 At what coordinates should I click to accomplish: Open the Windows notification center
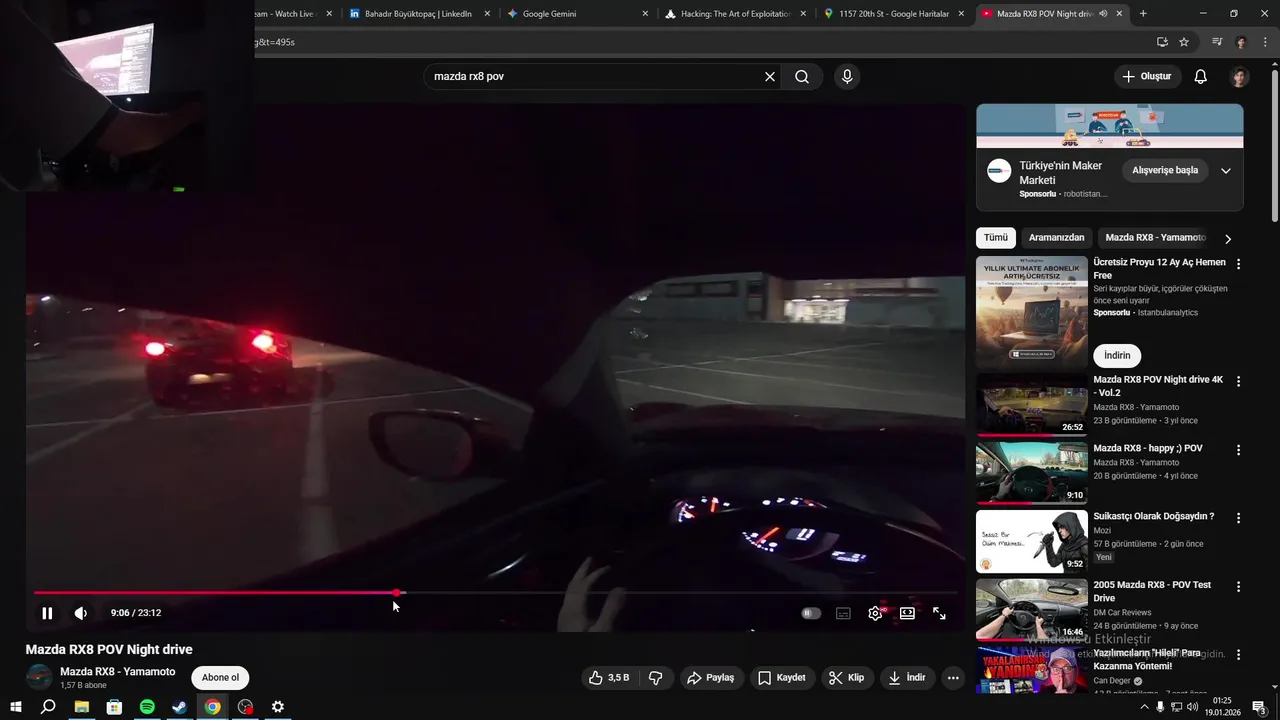[x=1259, y=707]
